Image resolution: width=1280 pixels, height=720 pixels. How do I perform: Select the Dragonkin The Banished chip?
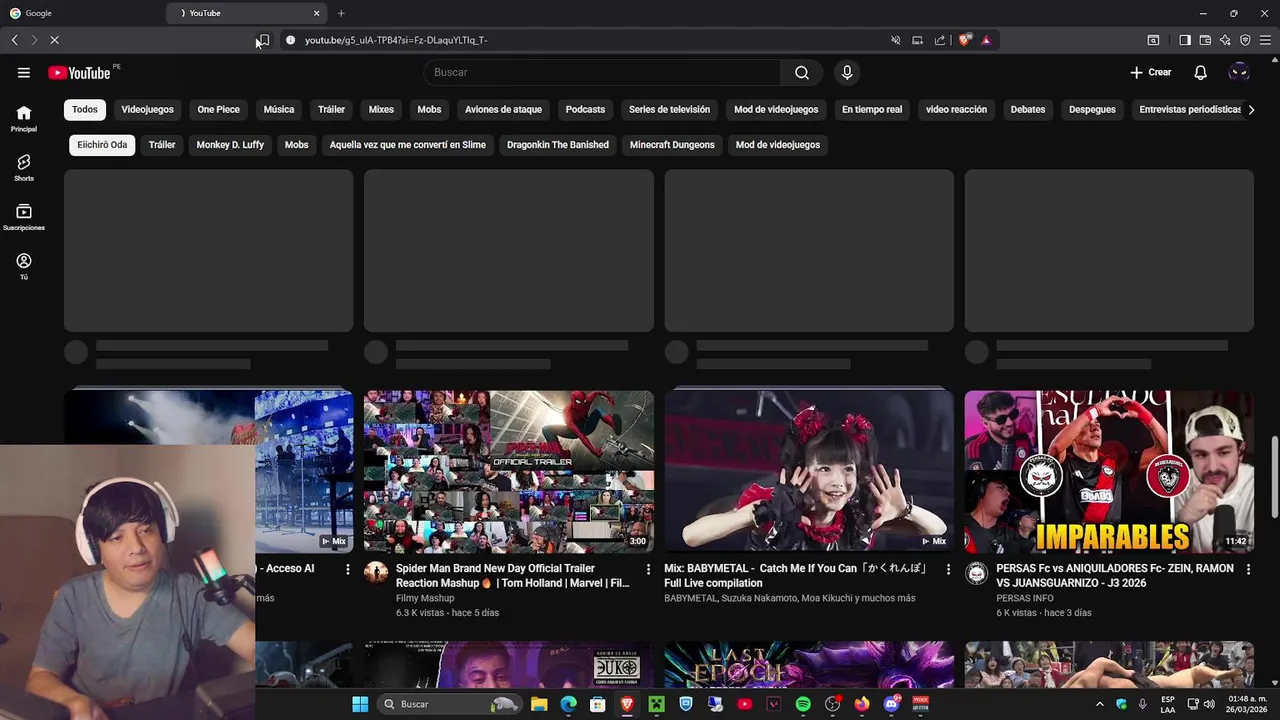click(x=558, y=144)
